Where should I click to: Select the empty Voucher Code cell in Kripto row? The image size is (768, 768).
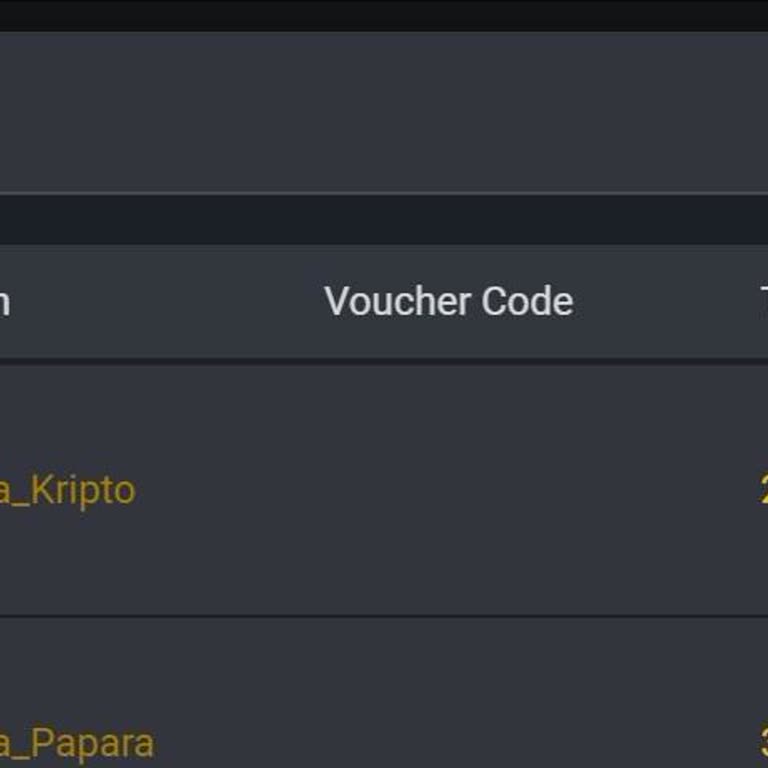coord(448,490)
